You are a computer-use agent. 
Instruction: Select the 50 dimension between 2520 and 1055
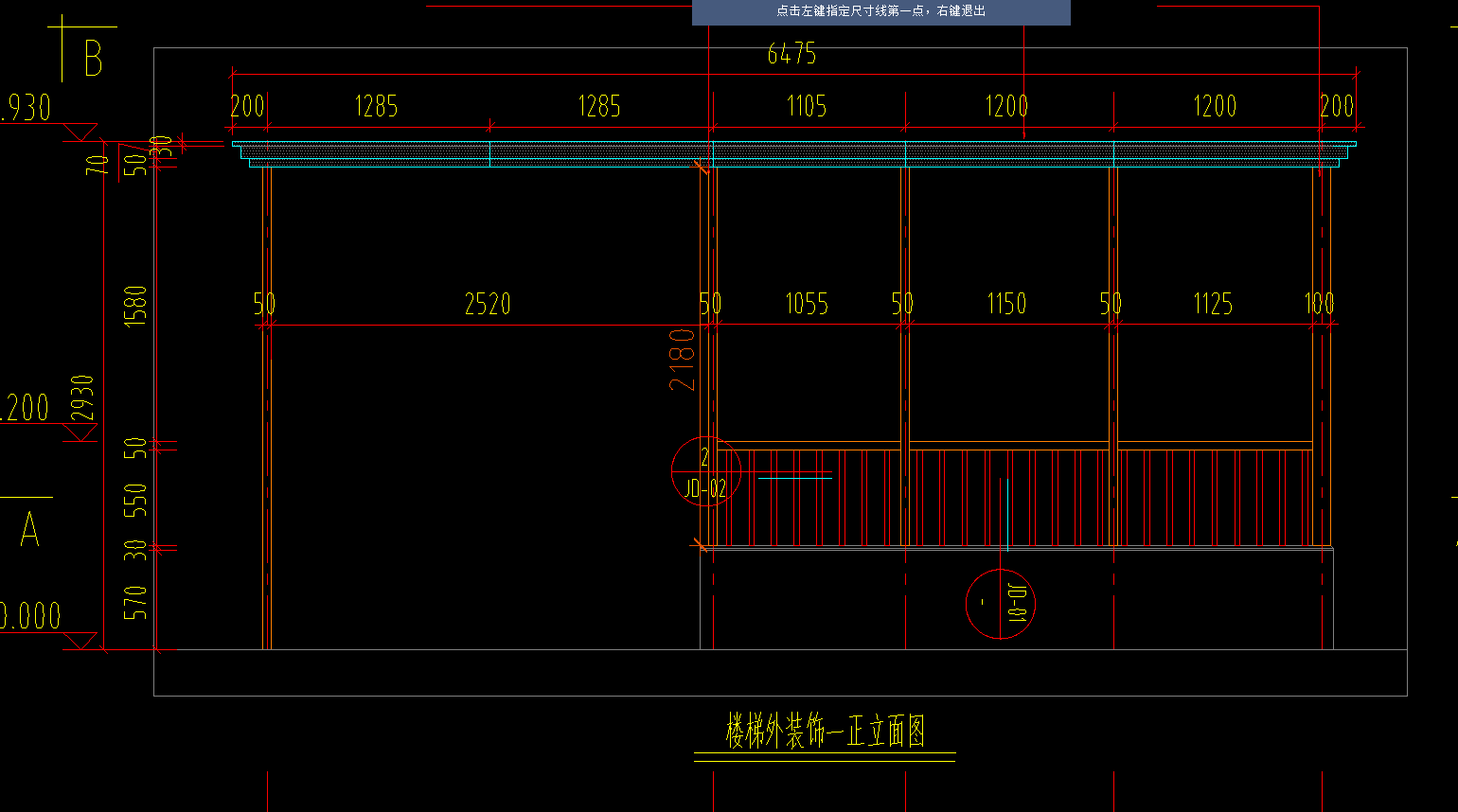[710, 304]
